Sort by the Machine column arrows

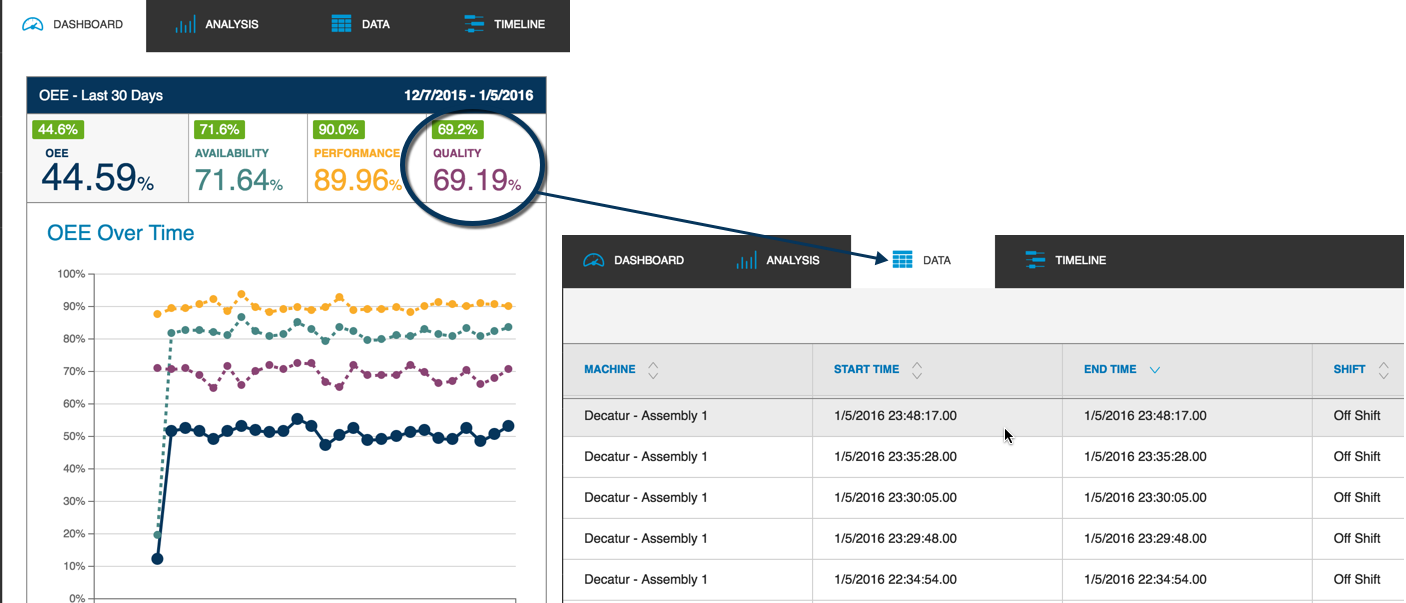tap(653, 370)
